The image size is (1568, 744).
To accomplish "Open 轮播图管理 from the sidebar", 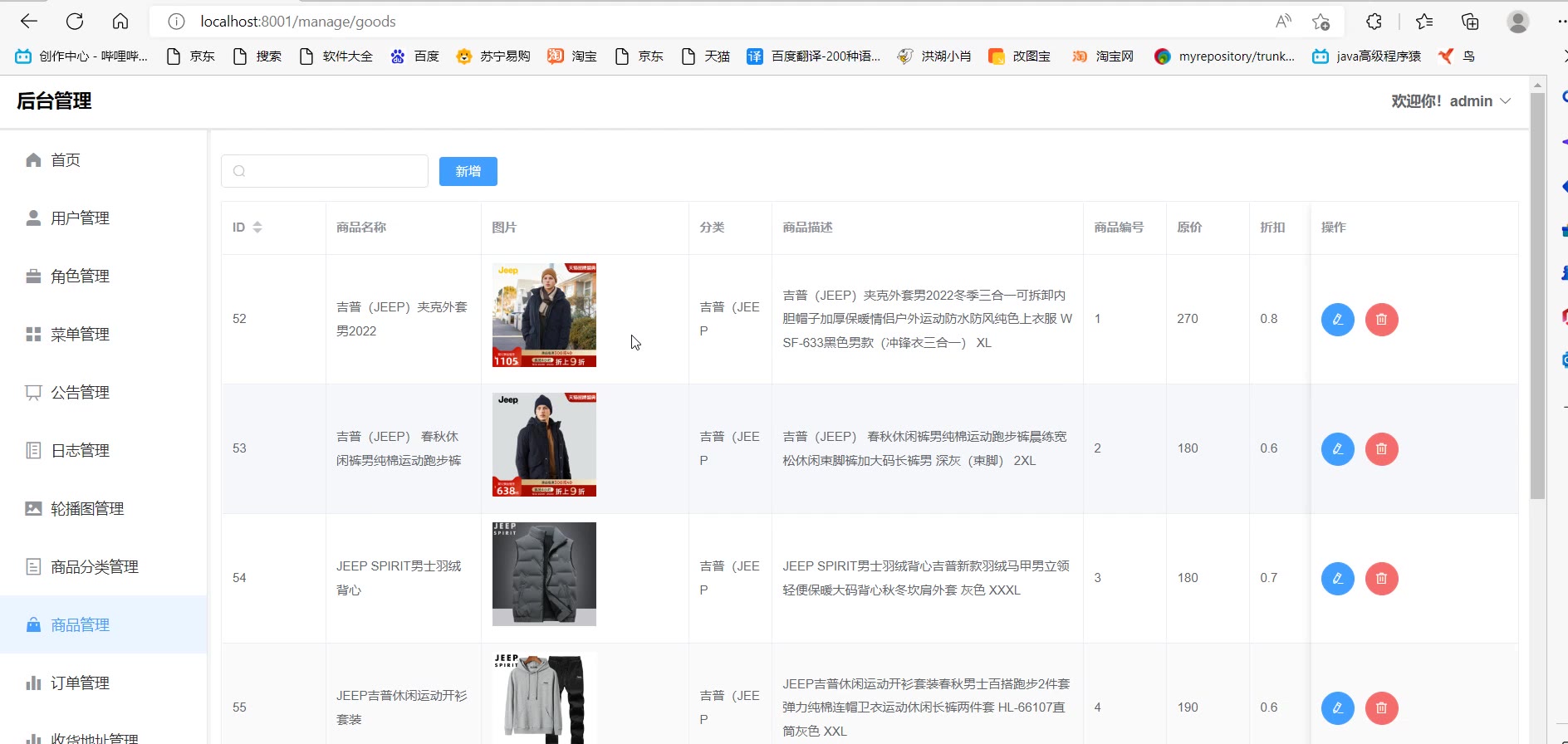I will pyautogui.click(x=87, y=509).
